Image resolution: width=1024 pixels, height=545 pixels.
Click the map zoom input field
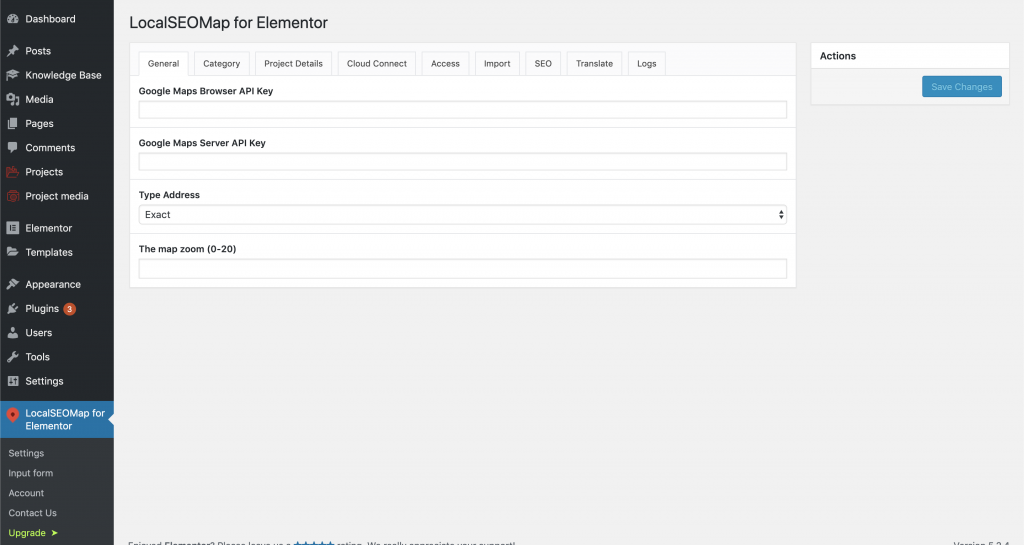462,269
